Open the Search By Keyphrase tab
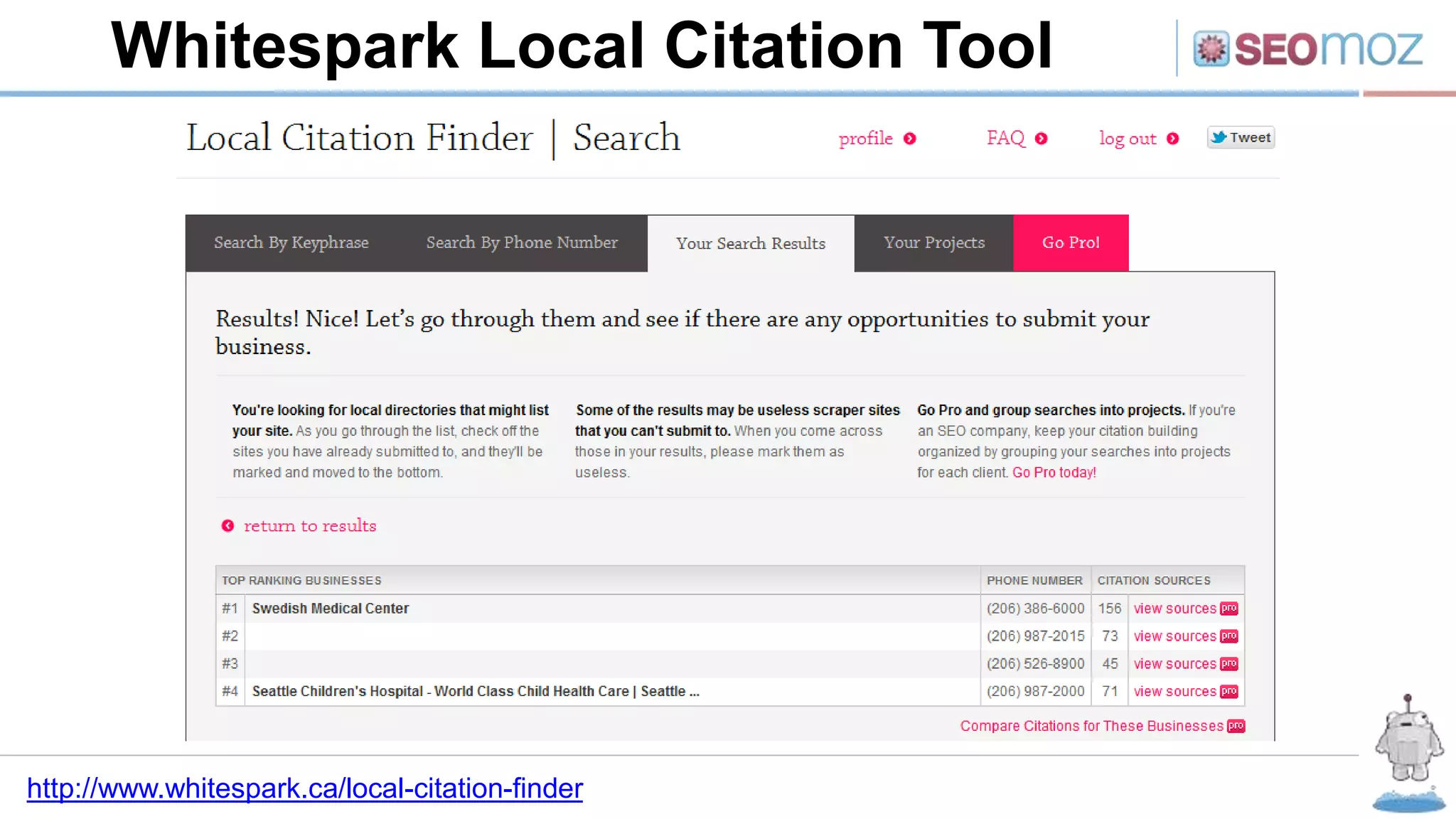 pos(291,243)
